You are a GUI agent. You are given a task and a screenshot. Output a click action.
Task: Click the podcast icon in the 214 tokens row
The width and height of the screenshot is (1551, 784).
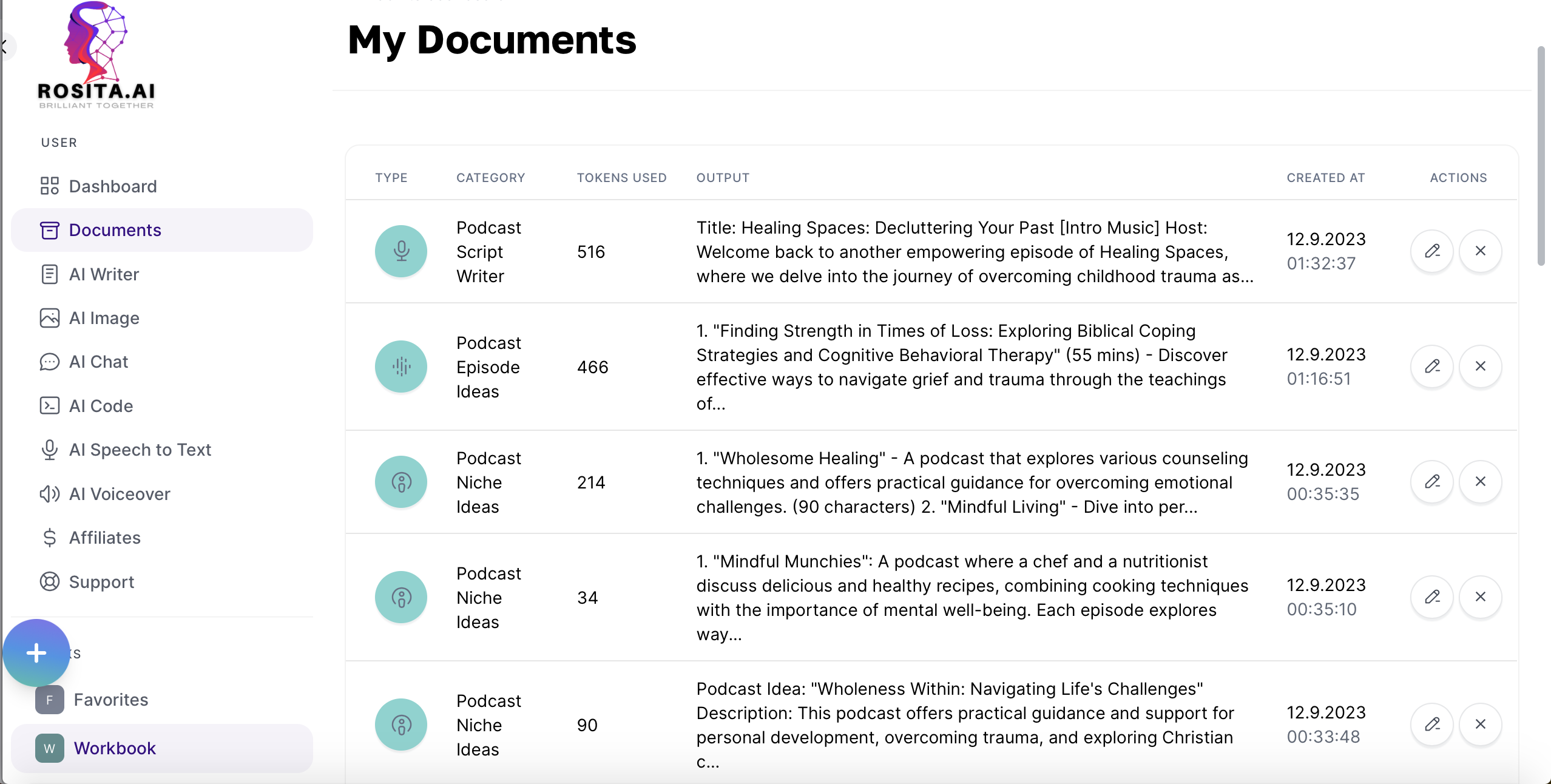401,482
